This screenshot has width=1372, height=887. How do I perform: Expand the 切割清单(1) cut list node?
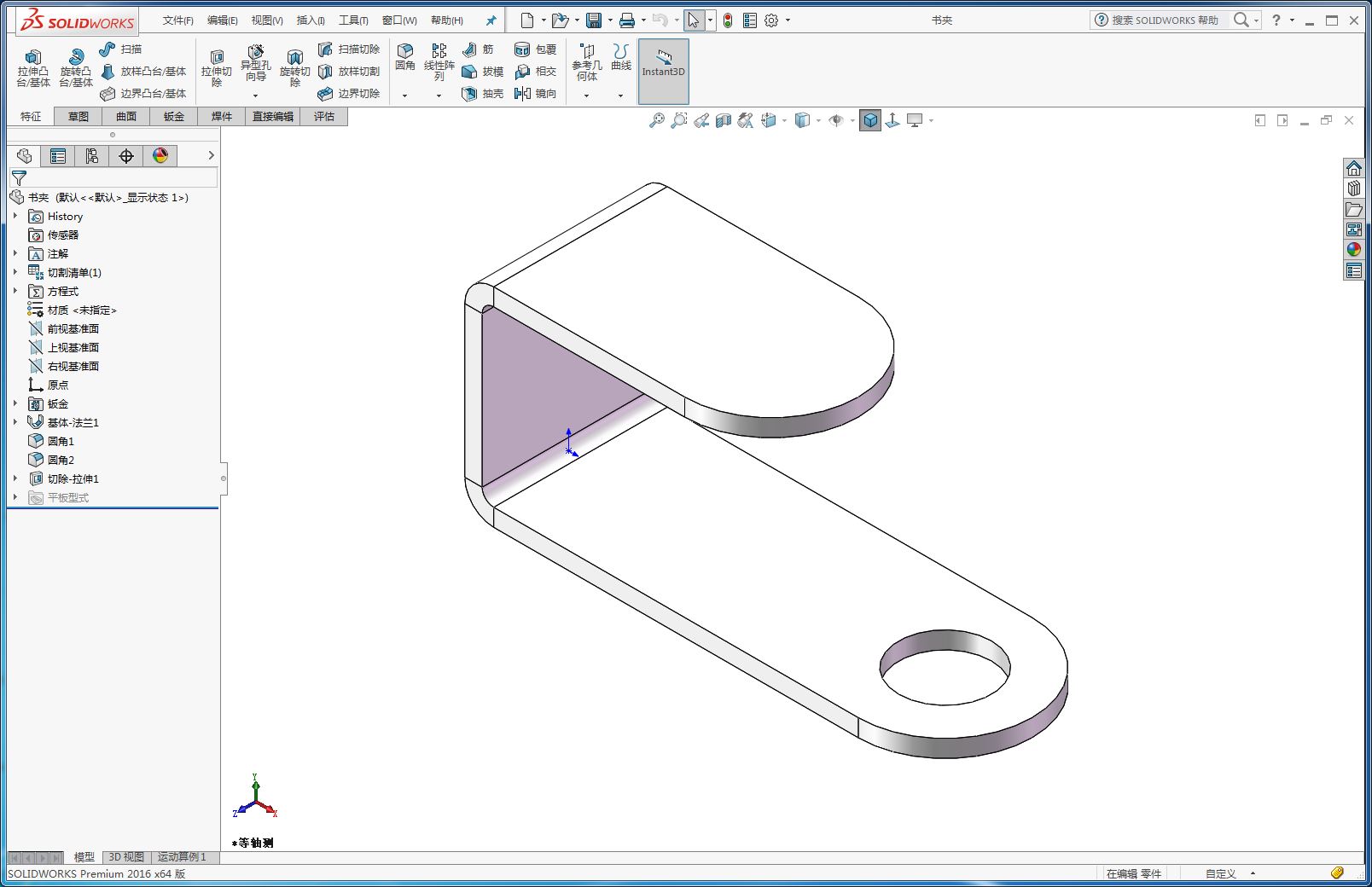(15, 273)
